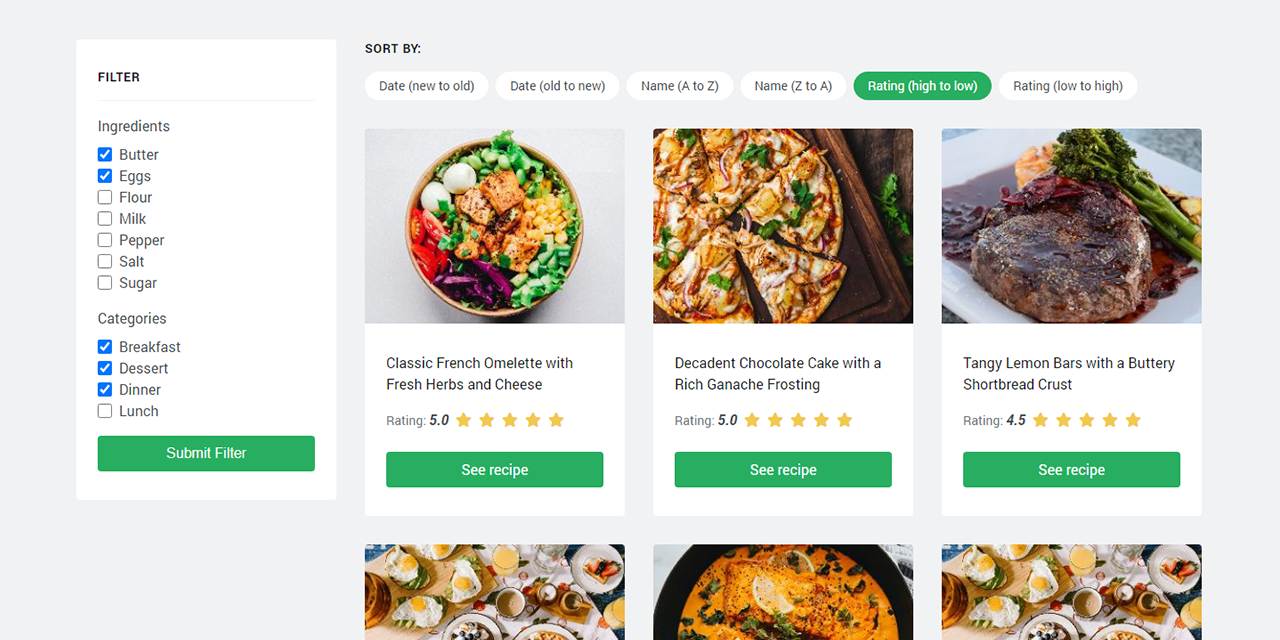Toggle off the Eggs checkbox
Image resolution: width=1280 pixels, height=640 pixels.
tap(104, 175)
